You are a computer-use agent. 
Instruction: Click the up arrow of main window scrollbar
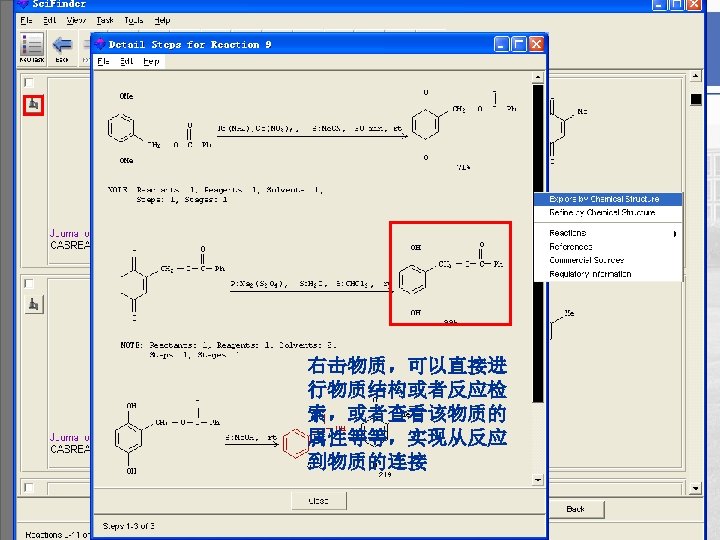pos(696,76)
